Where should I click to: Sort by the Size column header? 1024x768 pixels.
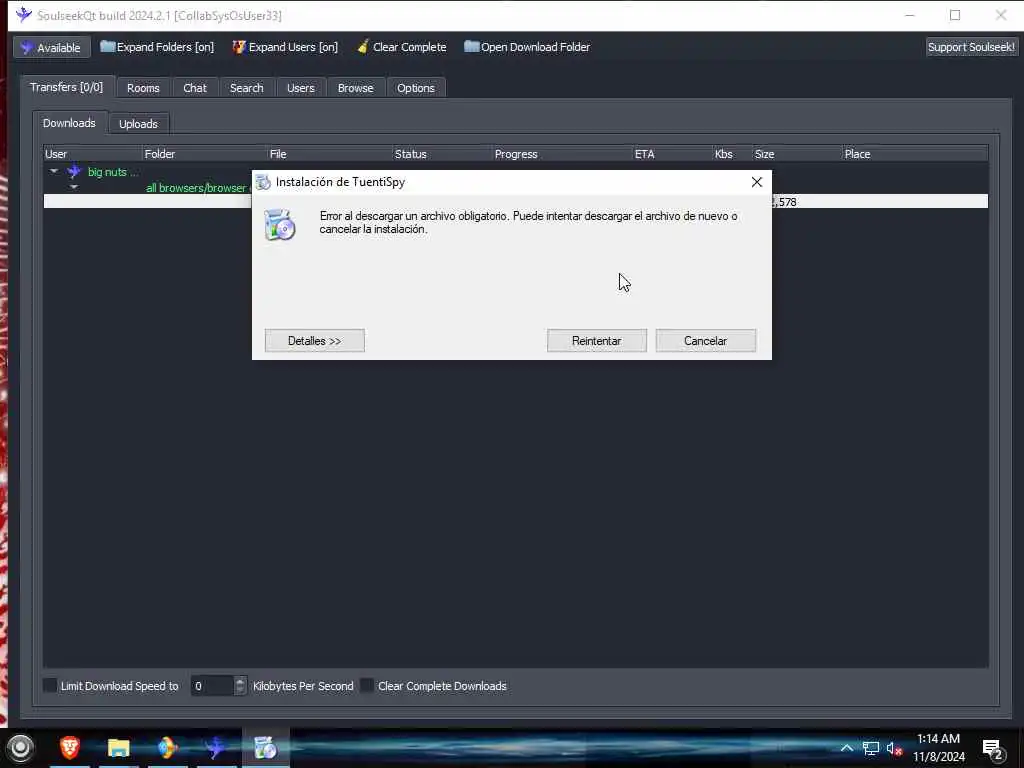click(x=797, y=154)
